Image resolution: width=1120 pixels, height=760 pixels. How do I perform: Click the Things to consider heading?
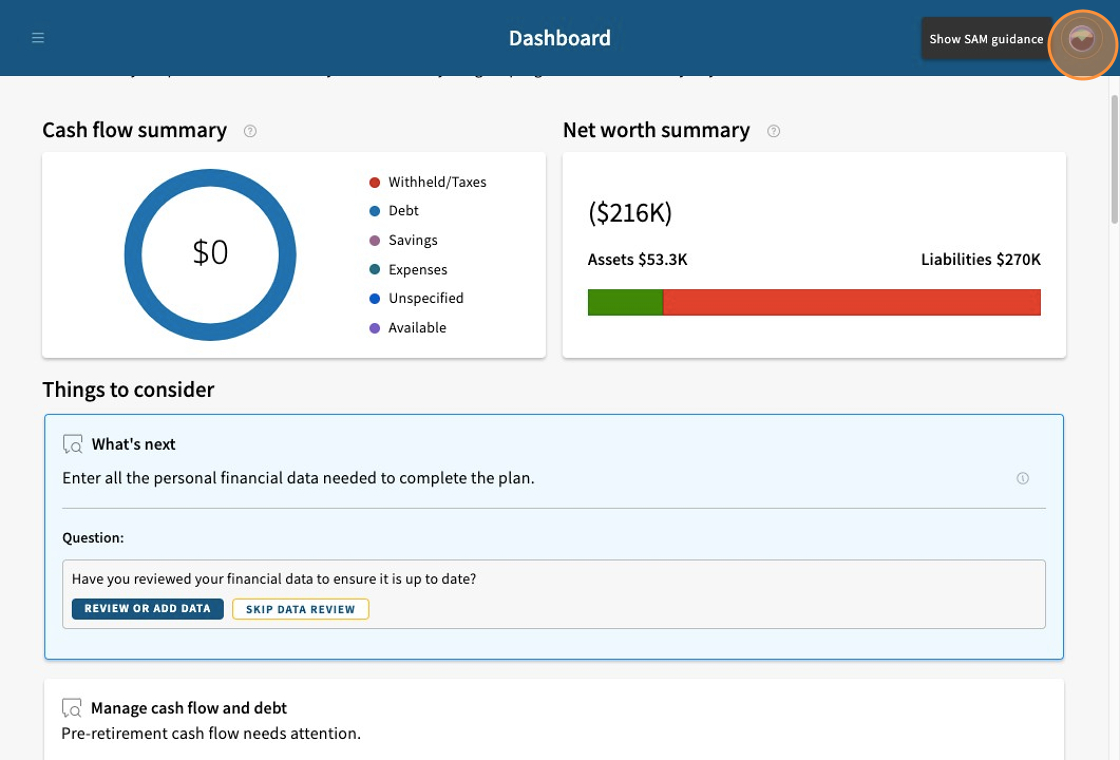click(129, 389)
